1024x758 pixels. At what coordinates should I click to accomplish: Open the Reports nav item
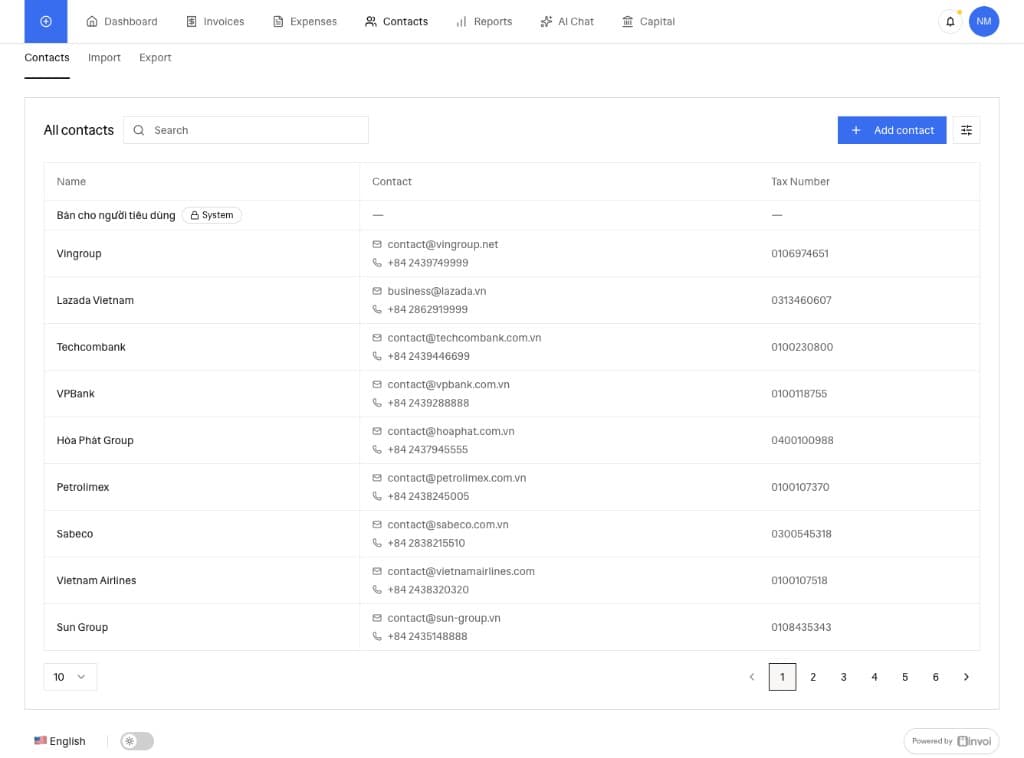(x=485, y=22)
